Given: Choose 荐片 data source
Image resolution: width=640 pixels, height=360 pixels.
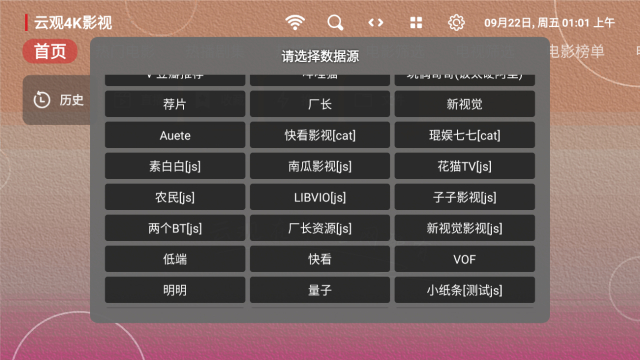Looking at the screenshot, I should [175, 104].
